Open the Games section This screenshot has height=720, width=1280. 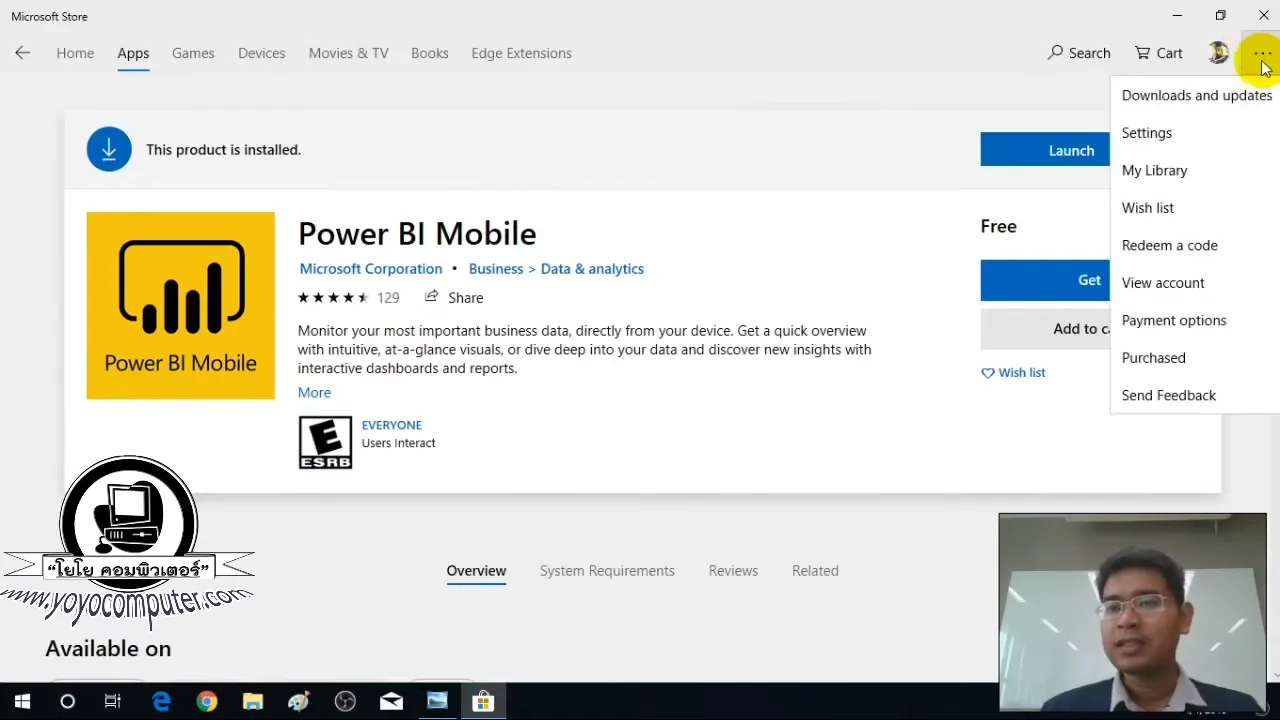193,53
